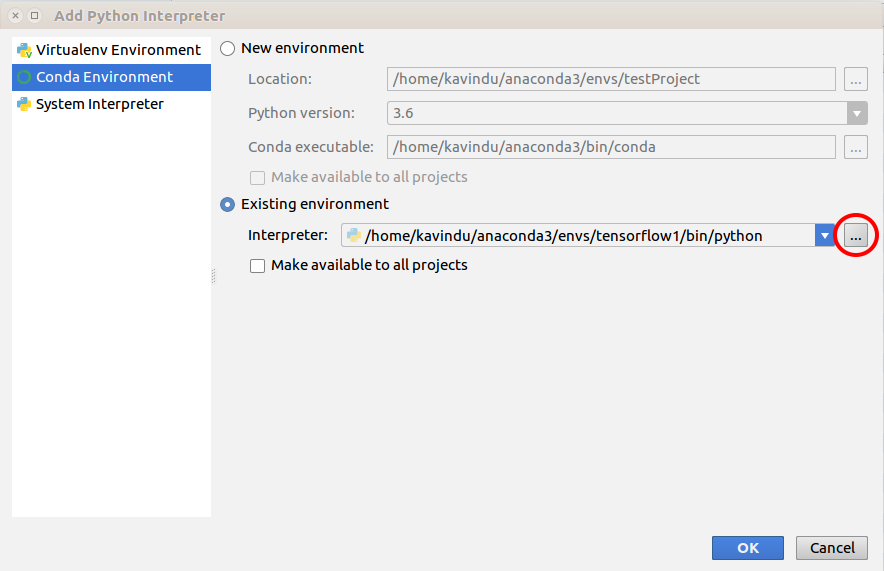Expand the Python version dropdown

pos(856,113)
